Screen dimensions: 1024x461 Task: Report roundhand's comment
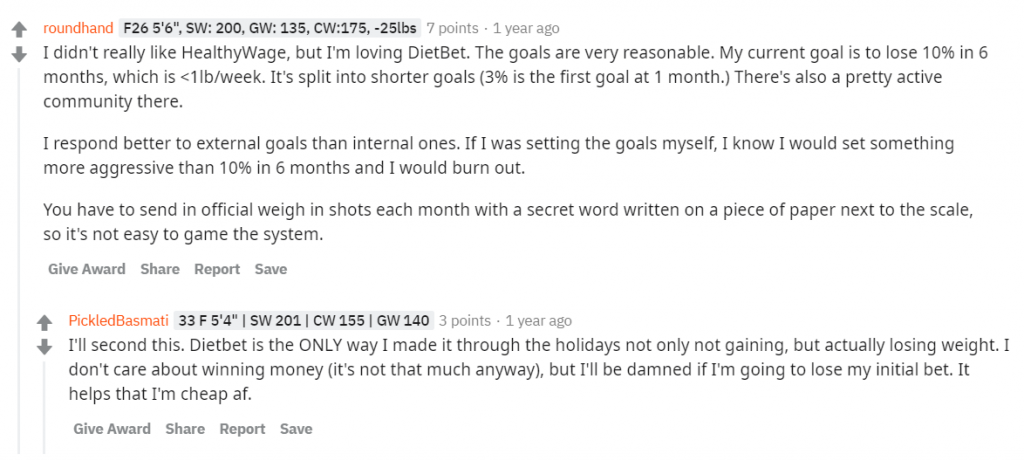pyautogui.click(x=217, y=269)
